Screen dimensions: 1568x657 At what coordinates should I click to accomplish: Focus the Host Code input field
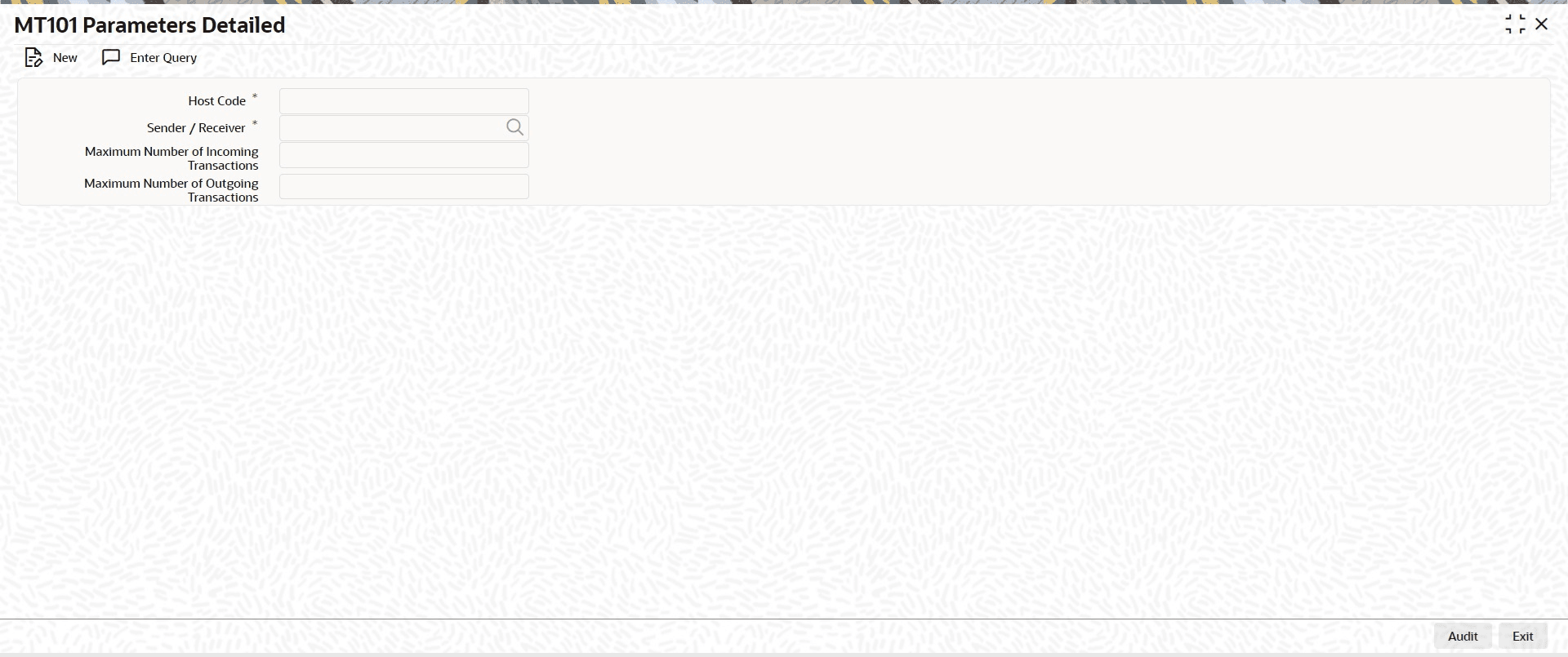pos(404,101)
